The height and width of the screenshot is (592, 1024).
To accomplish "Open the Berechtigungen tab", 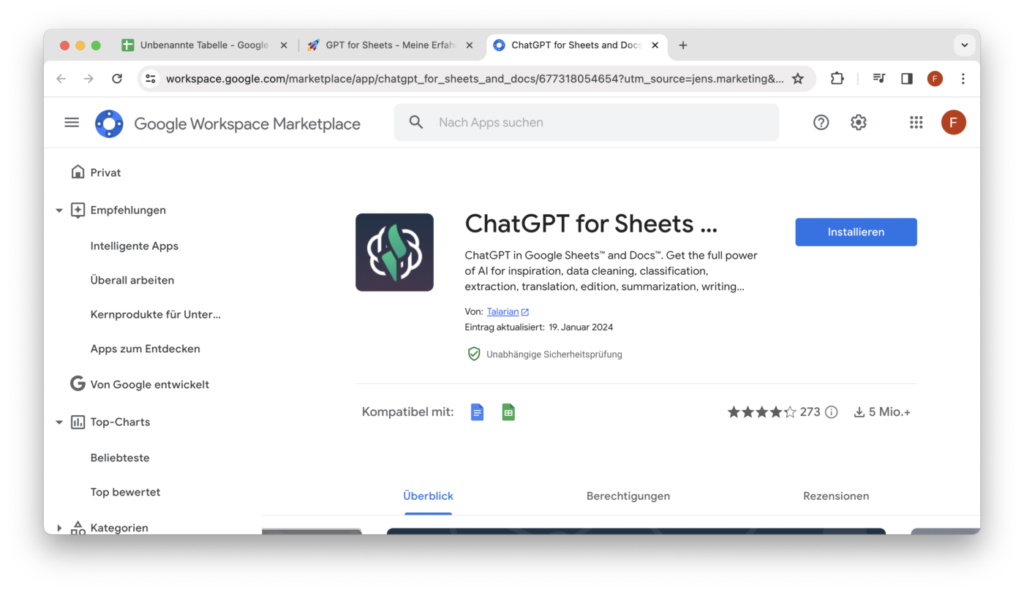I will pos(628,496).
